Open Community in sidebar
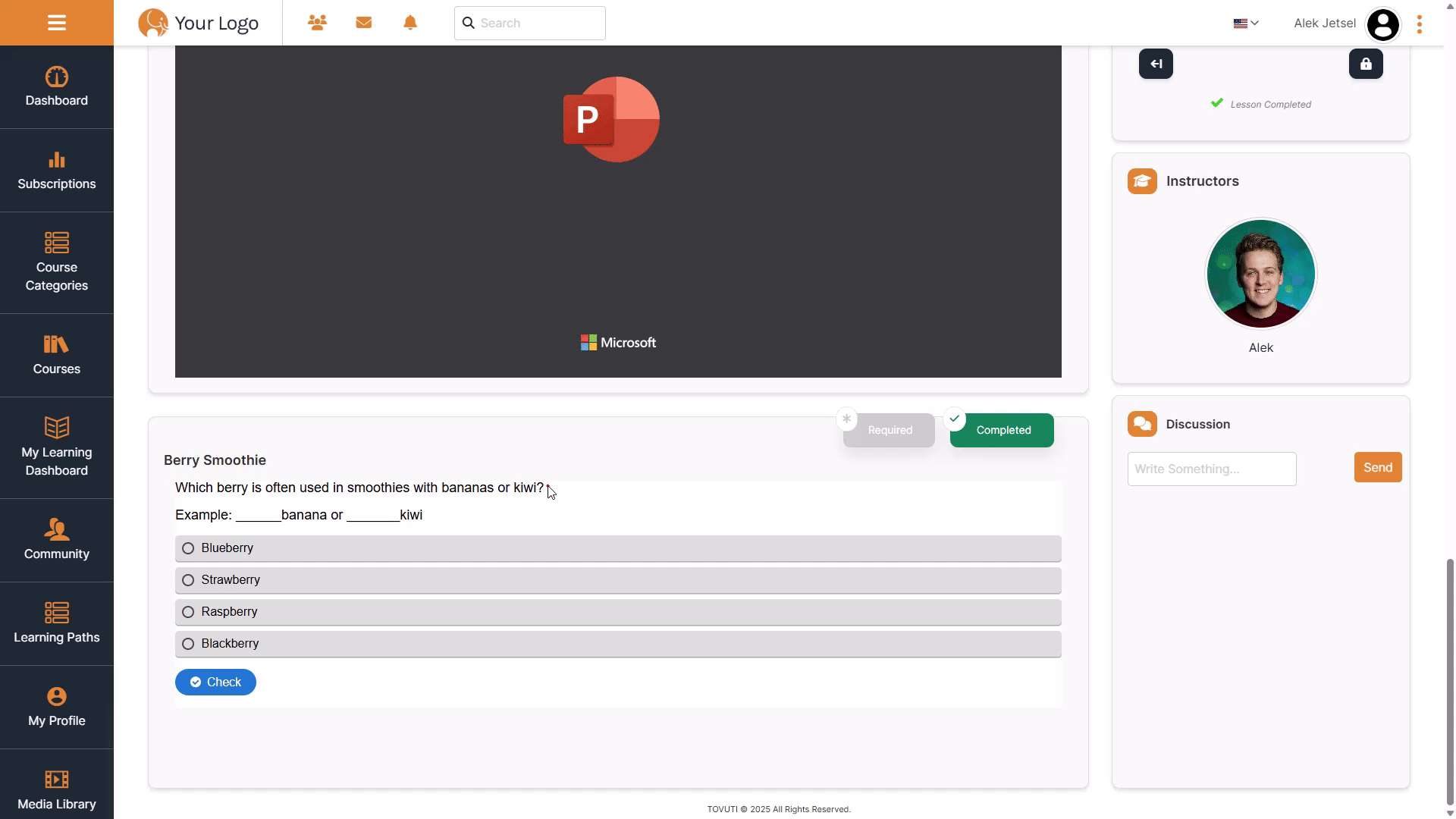1456x819 pixels. pyautogui.click(x=57, y=541)
